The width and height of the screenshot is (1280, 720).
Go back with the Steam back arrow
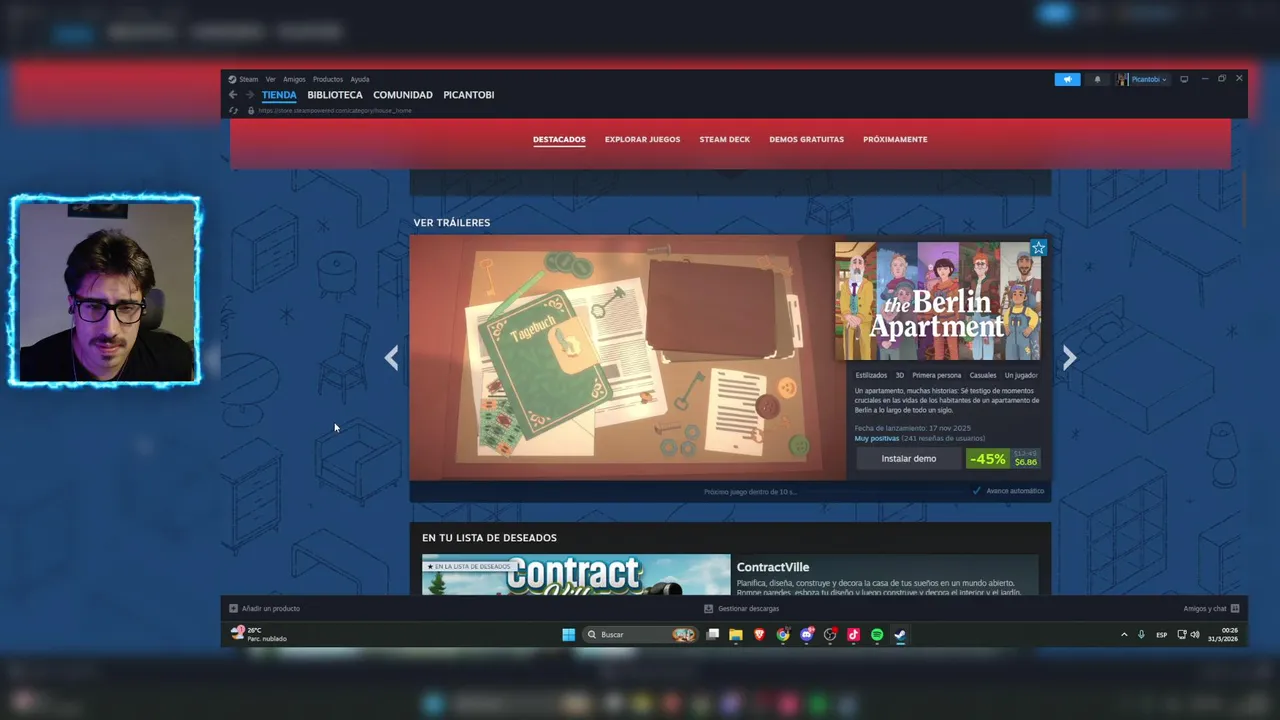click(x=233, y=95)
